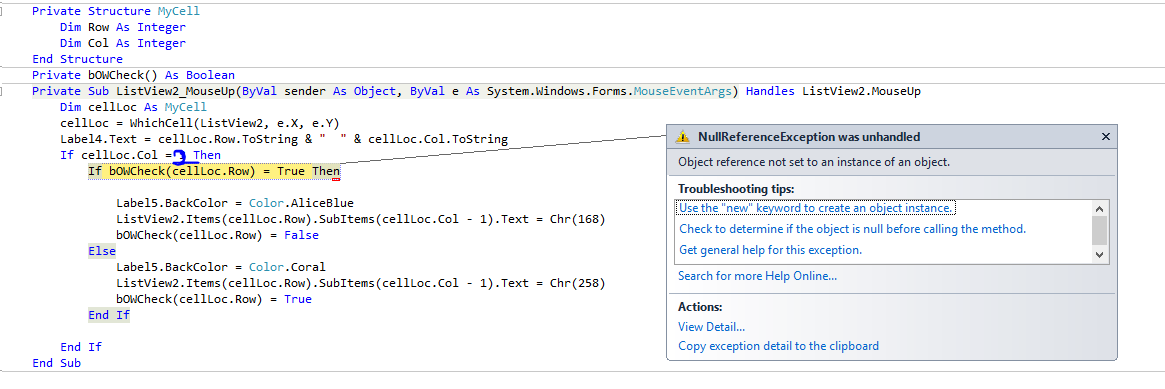Click the "If cellLoc.Col =" line
Screen dimensions: 1165x389
(140, 155)
